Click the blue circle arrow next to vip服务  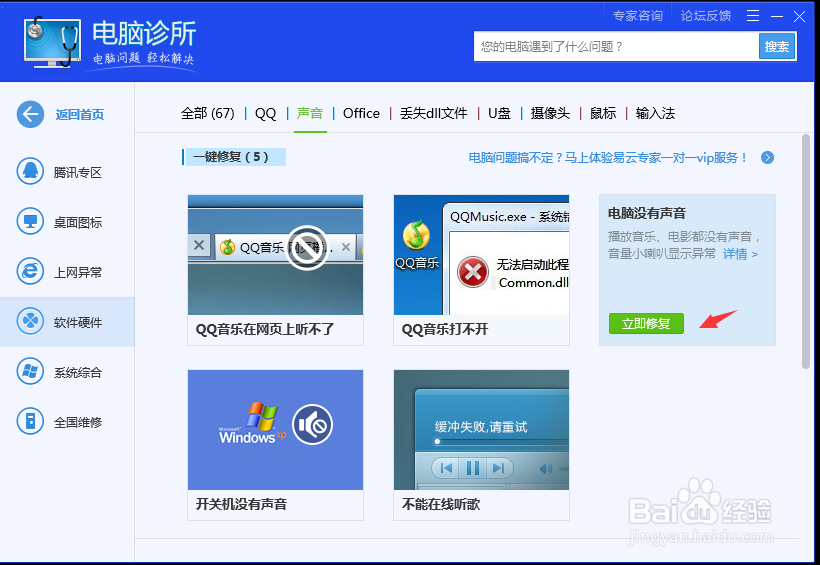pyautogui.click(x=767, y=157)
